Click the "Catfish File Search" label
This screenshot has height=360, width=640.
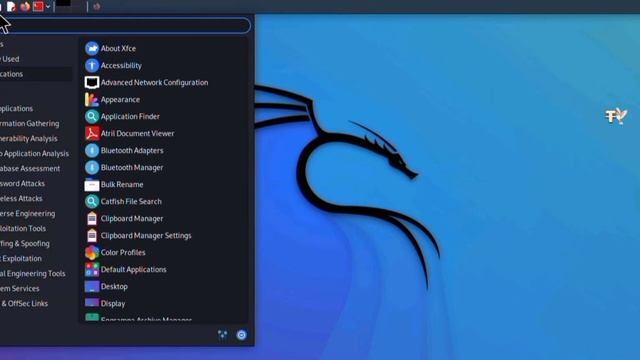[x=131, y=201]
